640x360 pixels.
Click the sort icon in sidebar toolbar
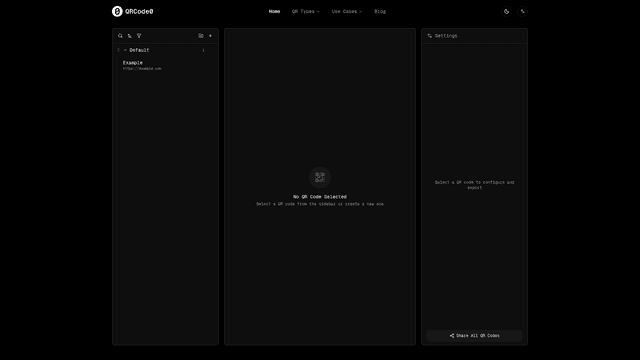coord(129,36)
